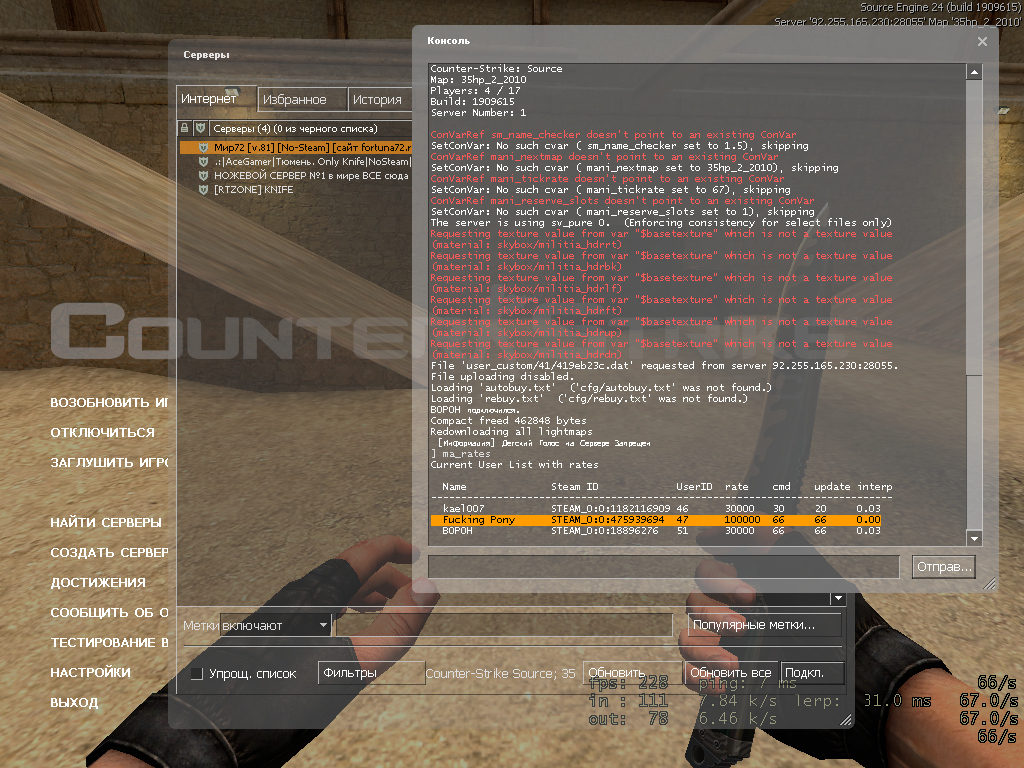Click the 'Map: 35hp_2_2010' console line
1024x768 pixels.
click(479, 80)
